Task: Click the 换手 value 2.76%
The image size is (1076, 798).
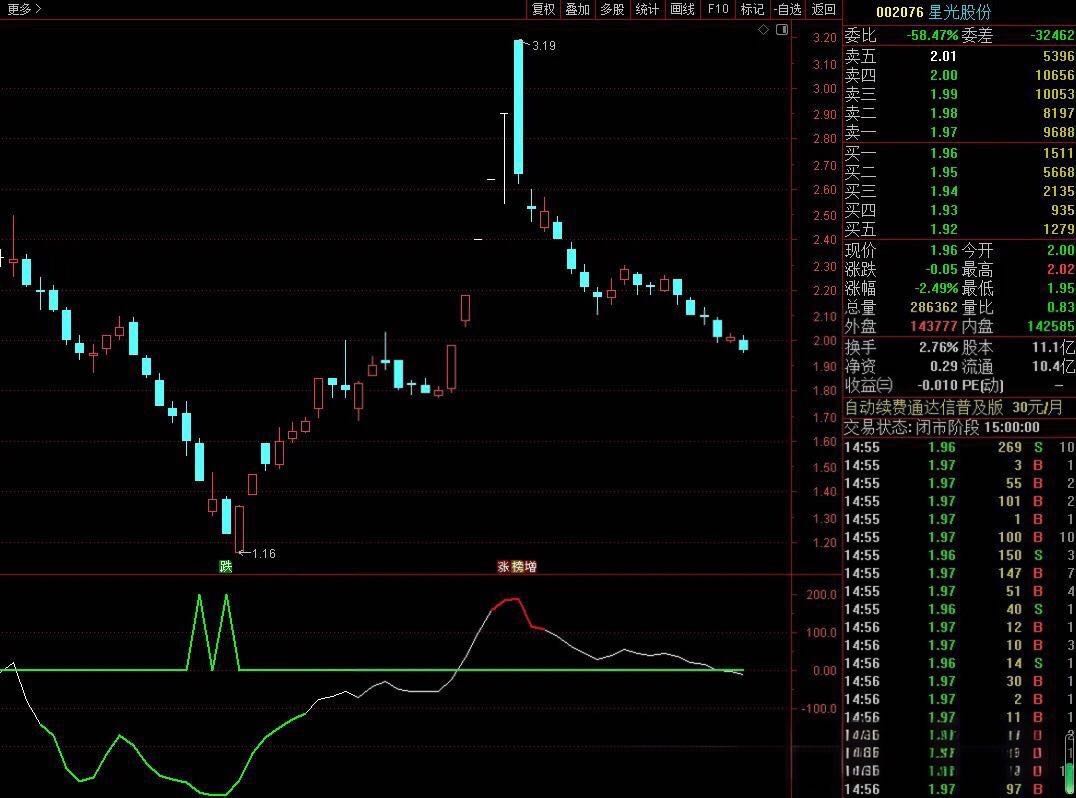Action: pyautogui.click(x=938, y=348)
